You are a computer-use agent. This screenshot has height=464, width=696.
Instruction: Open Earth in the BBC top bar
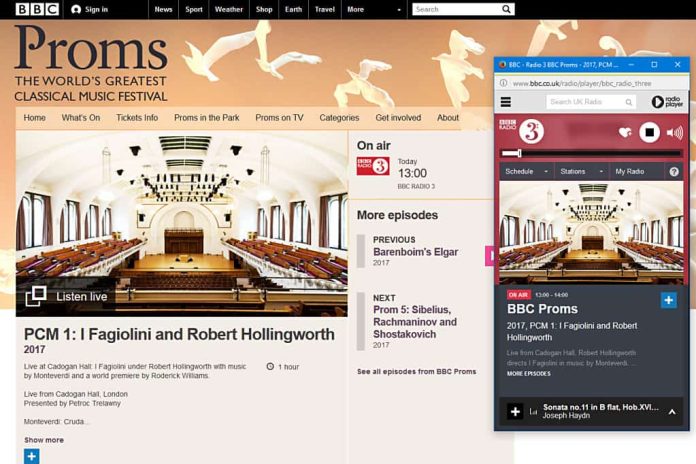point(293,9)
